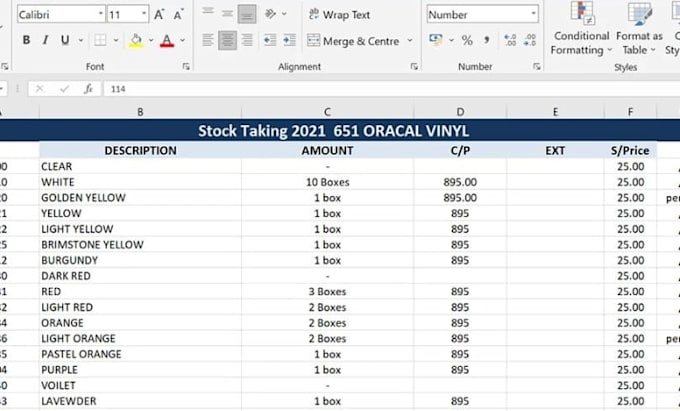
Task: Apply accounting number format
Action: 435,40
